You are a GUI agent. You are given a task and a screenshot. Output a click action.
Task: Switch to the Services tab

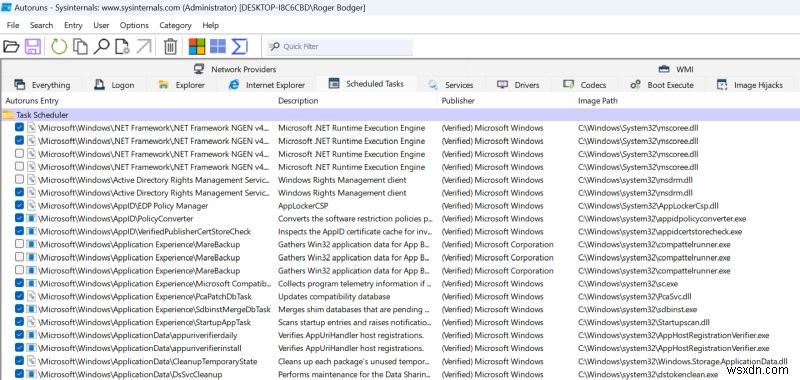(451, 85)
